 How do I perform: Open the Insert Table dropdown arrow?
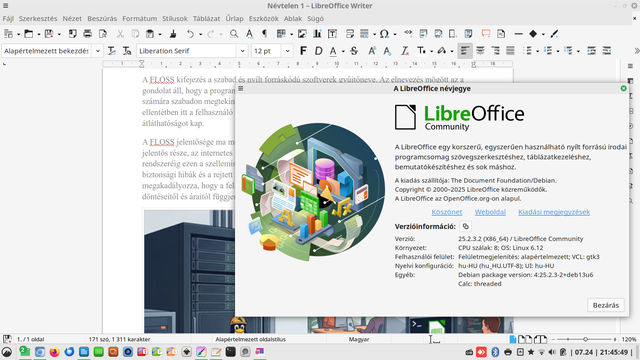[291, 34]
